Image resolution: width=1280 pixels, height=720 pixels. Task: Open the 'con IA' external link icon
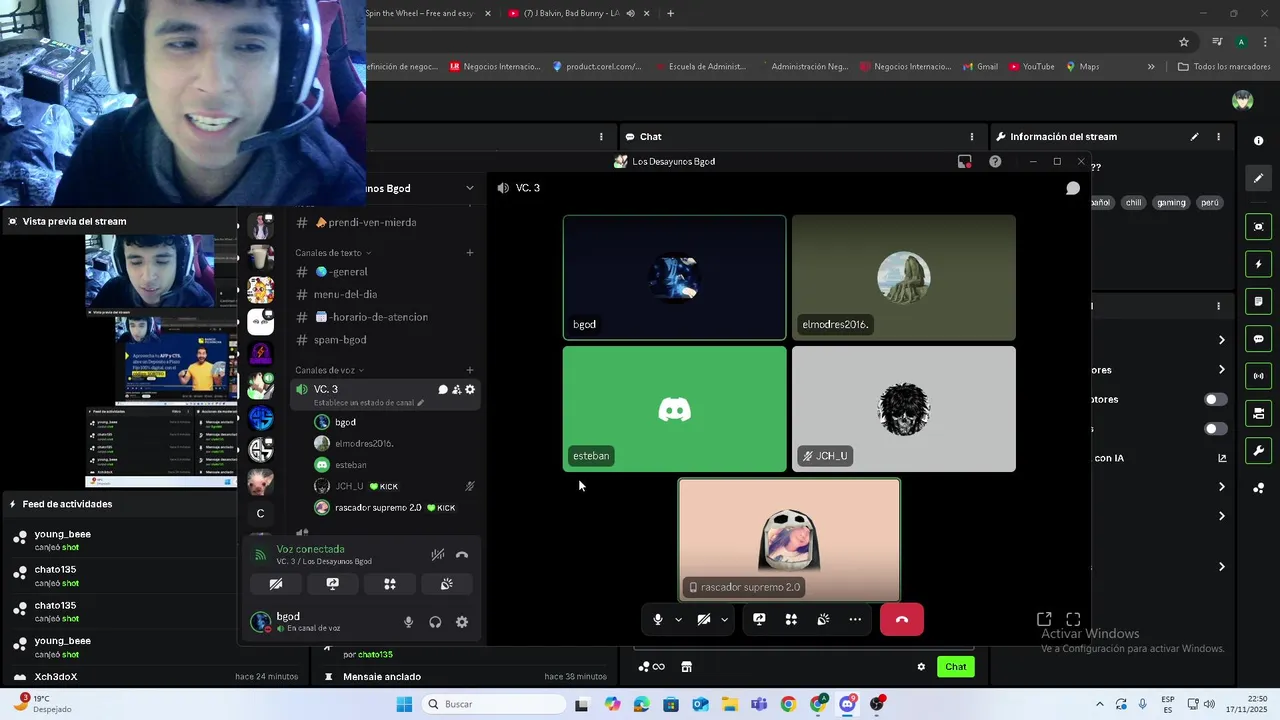point(1222,458)
